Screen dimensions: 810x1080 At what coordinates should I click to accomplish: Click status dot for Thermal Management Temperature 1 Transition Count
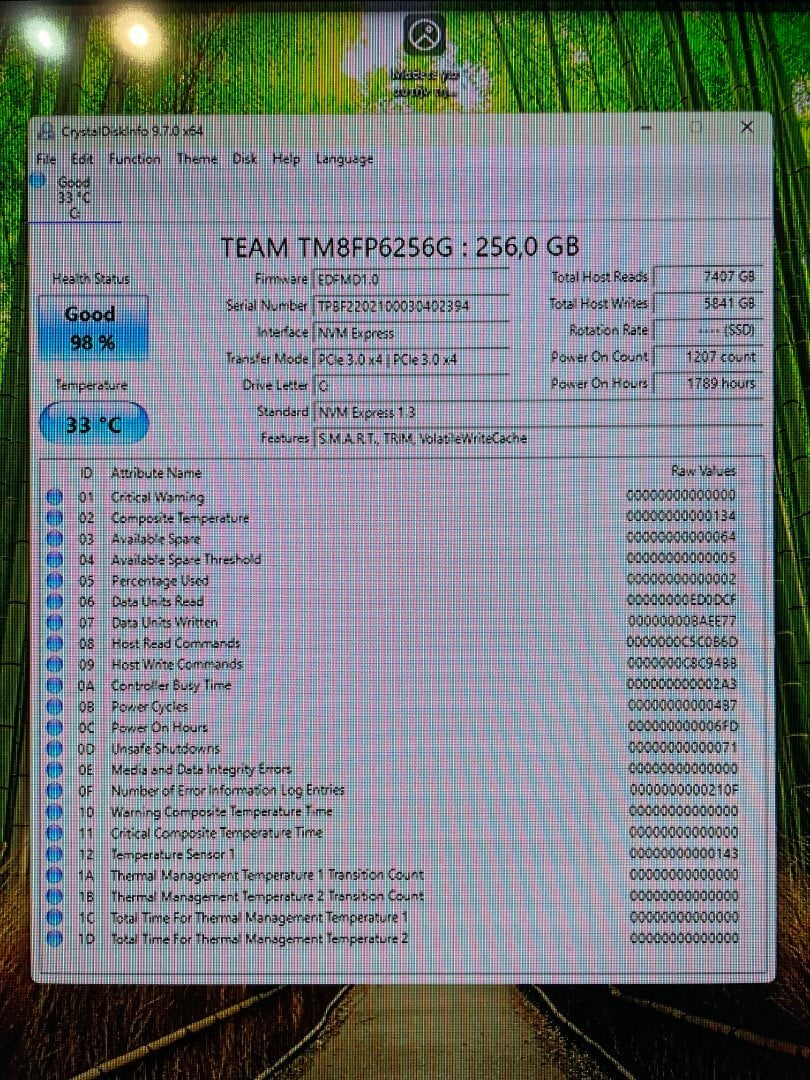pos(54,875)
